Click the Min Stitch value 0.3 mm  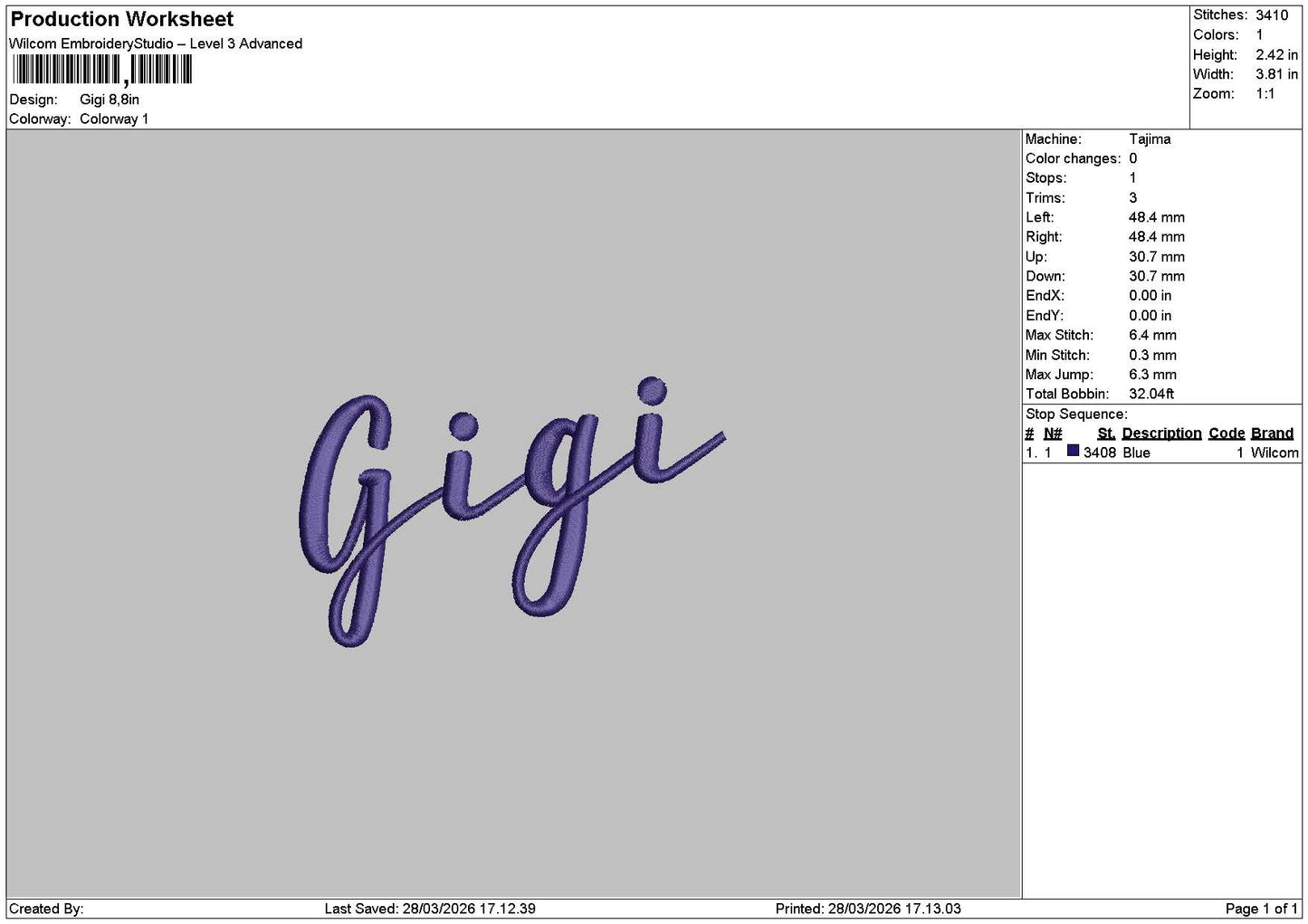[1153, 355]
